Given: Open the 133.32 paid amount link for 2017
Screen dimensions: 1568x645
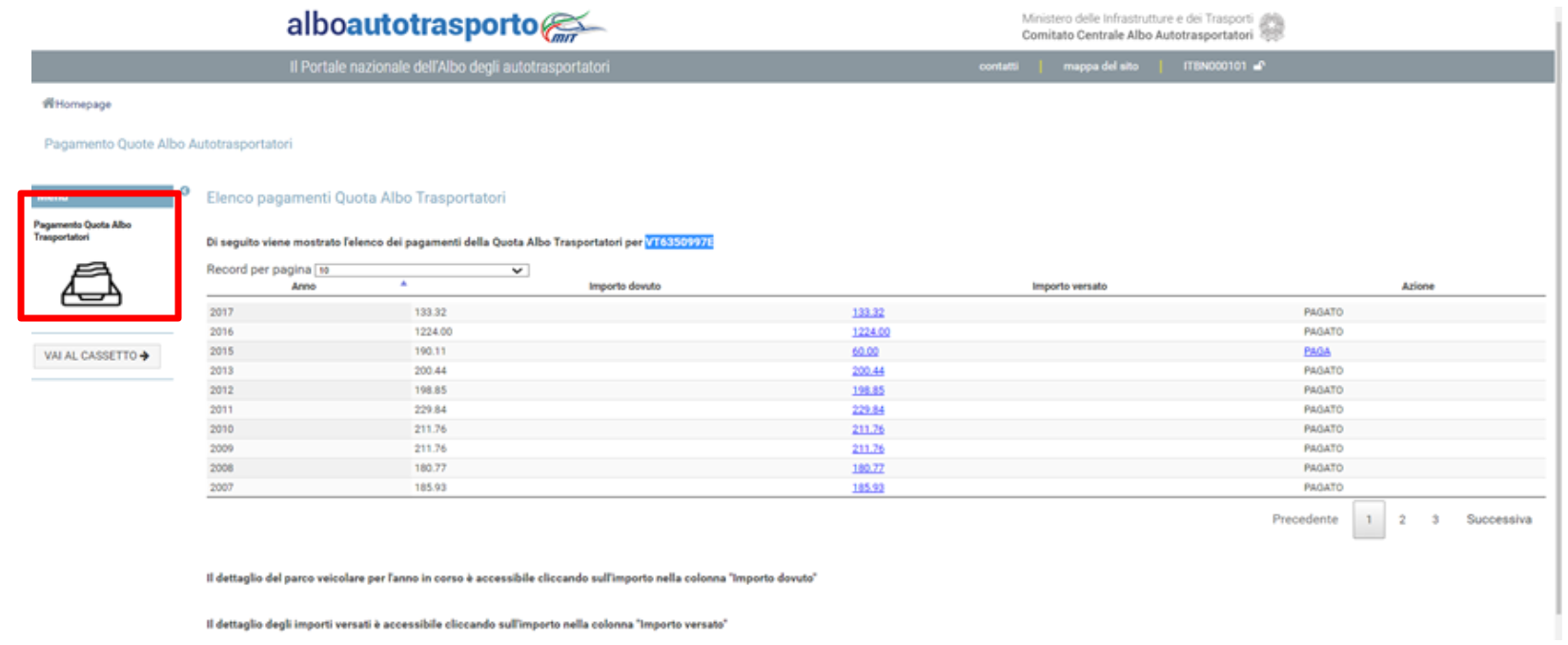Looking at the screenshot, I should (x=867, y=312).
